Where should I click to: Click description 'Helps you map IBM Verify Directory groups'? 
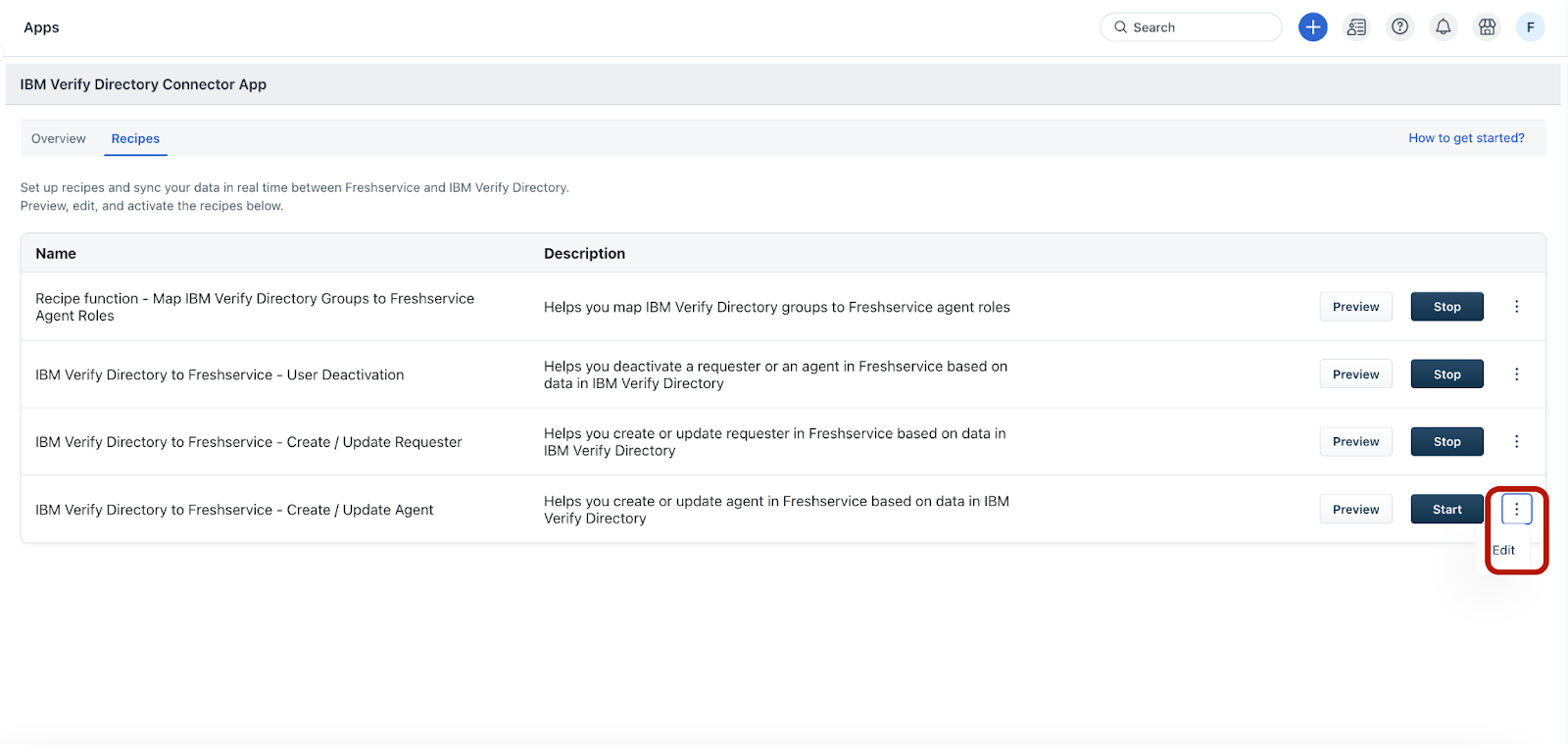[776, 307]
